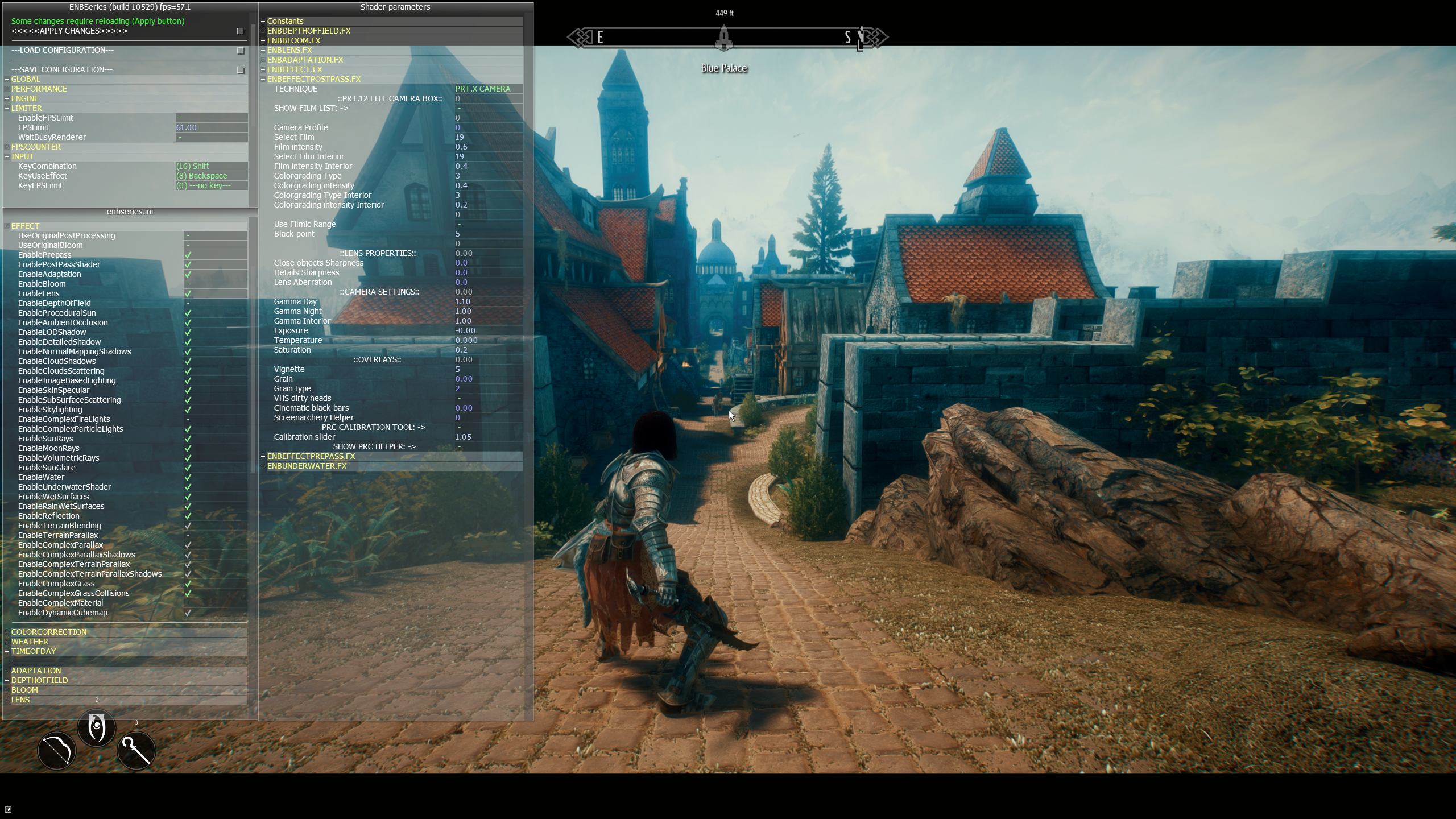
Task: Select the staff quick-slot icon
Action: 136,750
